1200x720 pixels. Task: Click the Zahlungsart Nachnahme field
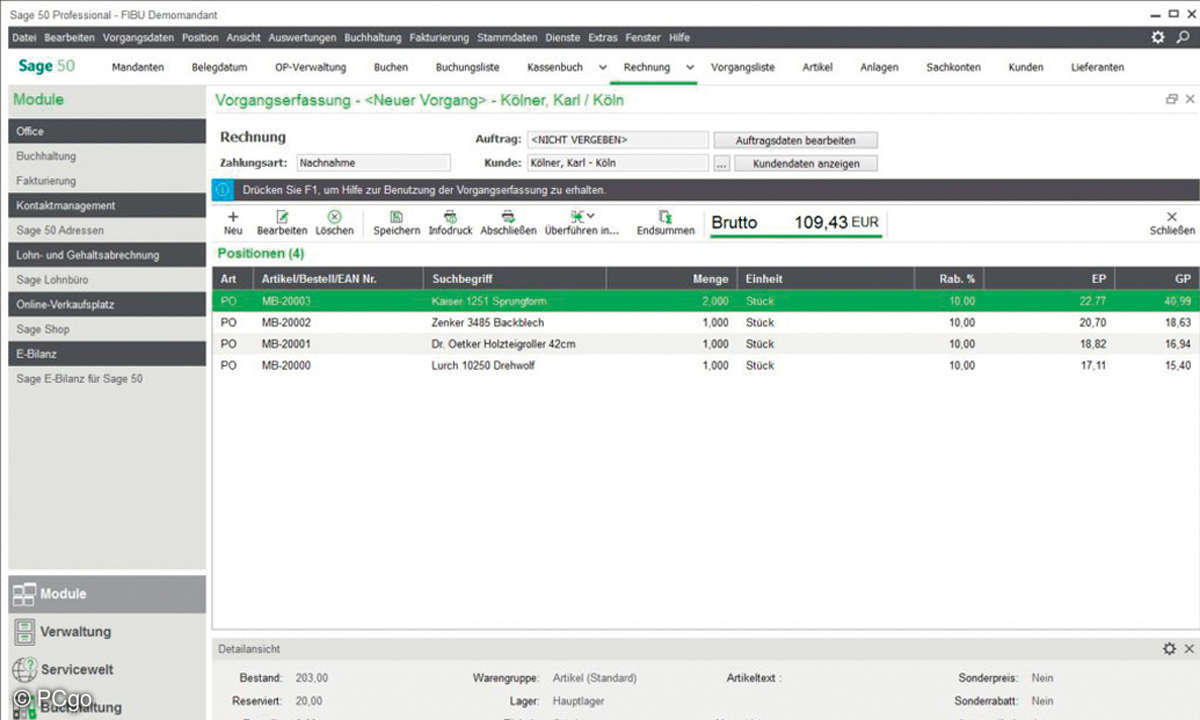(373, 162)
